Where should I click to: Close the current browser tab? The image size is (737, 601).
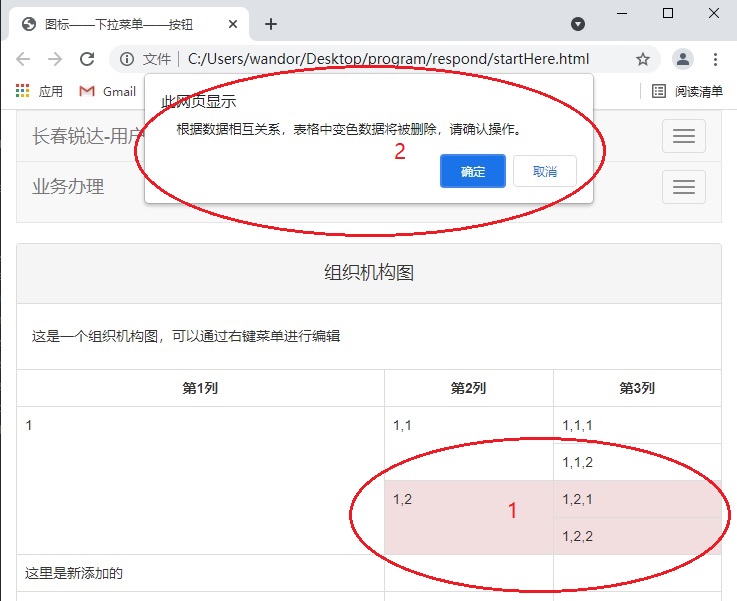point(233,24)
